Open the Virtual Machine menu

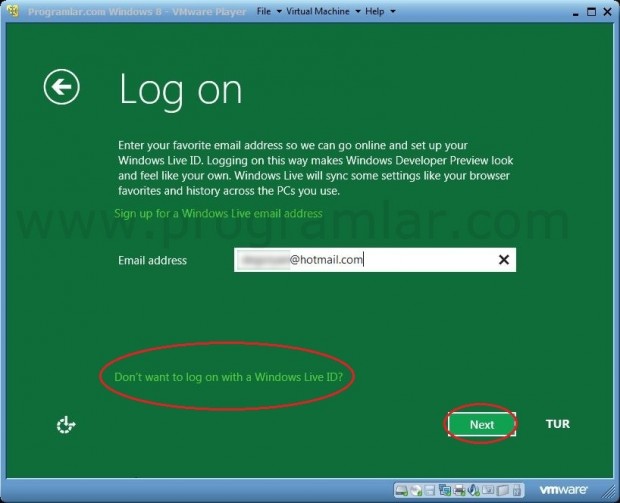[x=318, y=11]
